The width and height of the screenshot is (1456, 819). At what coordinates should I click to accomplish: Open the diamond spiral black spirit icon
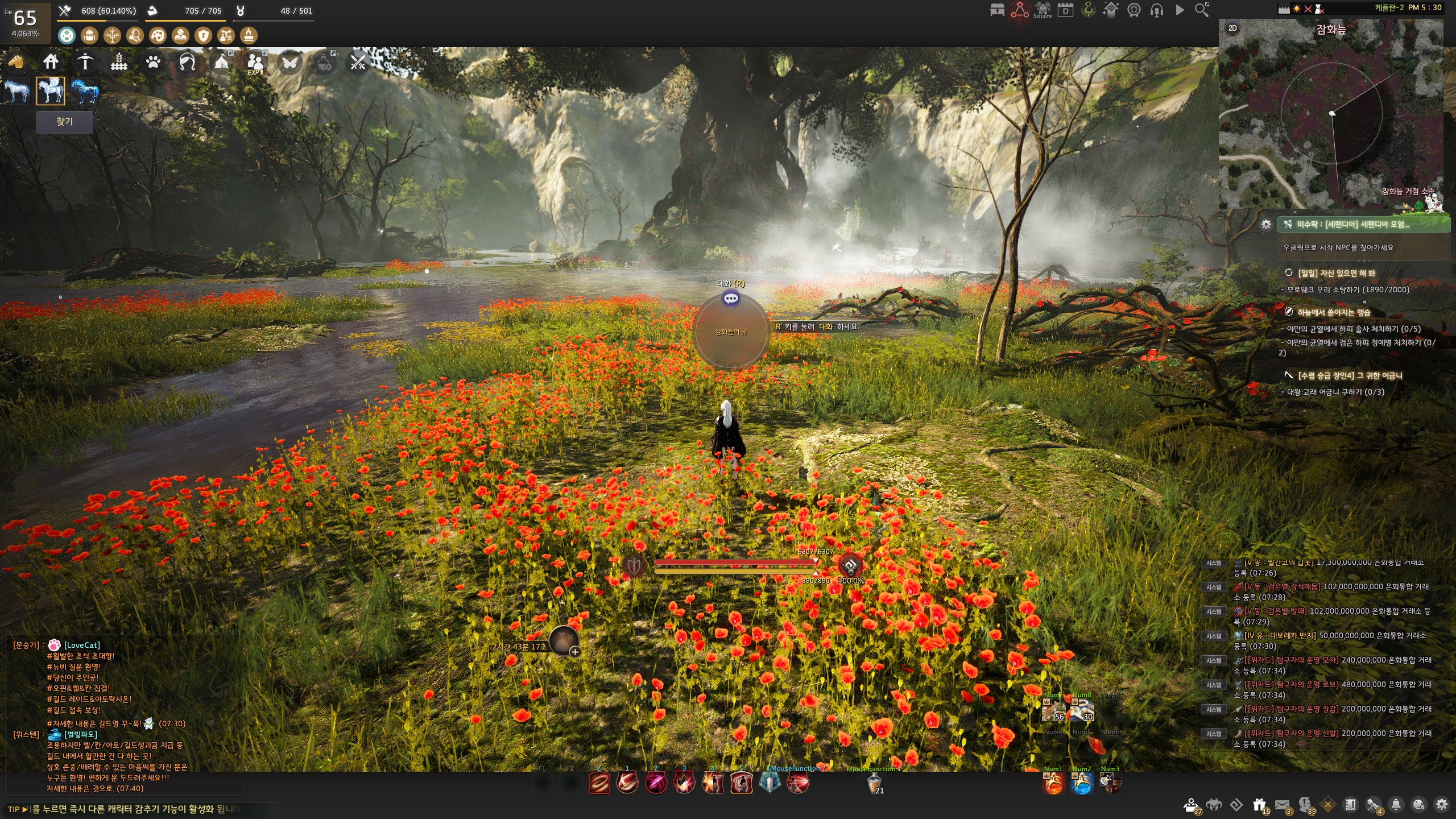point(1236,805)
